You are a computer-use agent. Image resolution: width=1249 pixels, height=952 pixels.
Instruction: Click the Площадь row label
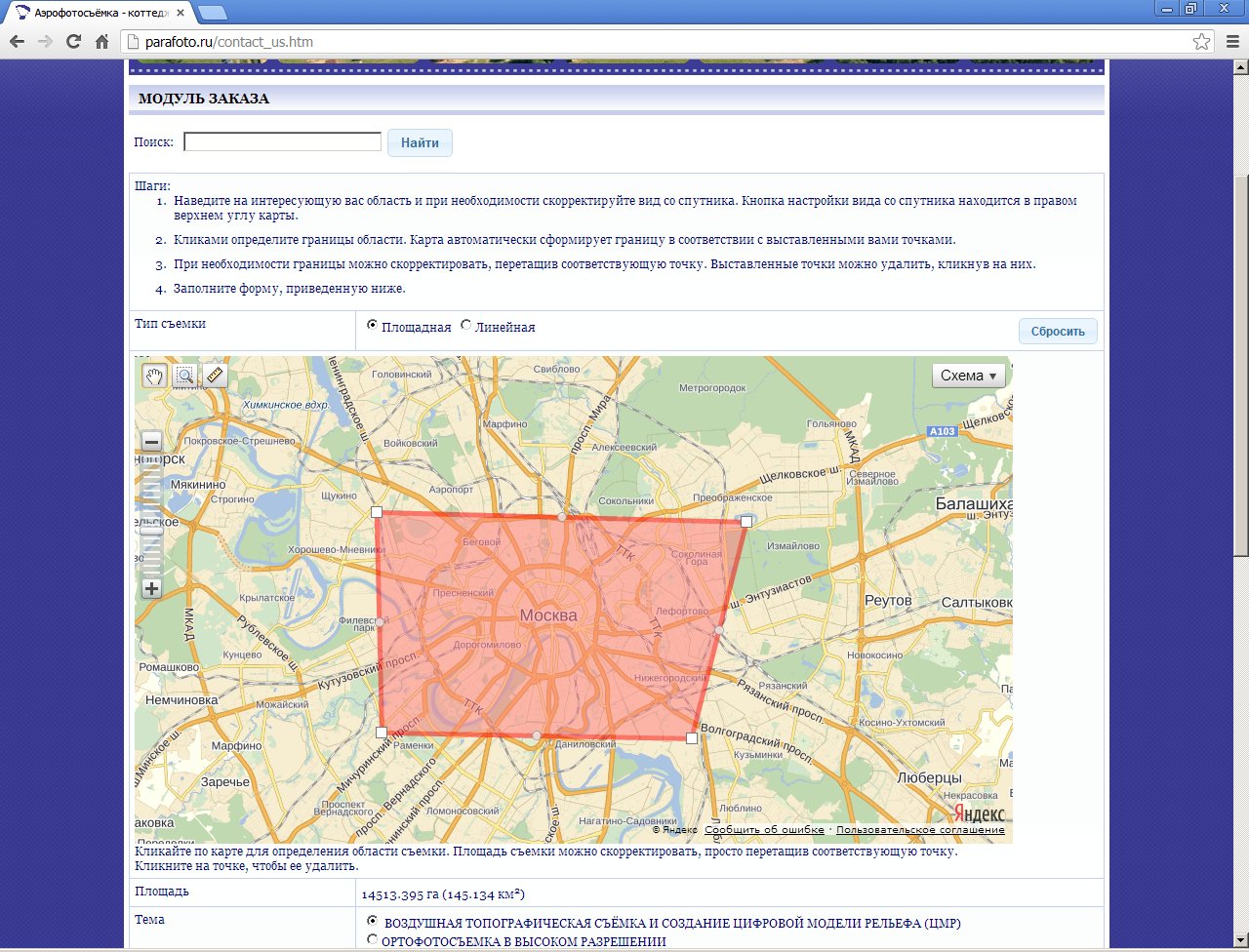click(x=162, y=892)
